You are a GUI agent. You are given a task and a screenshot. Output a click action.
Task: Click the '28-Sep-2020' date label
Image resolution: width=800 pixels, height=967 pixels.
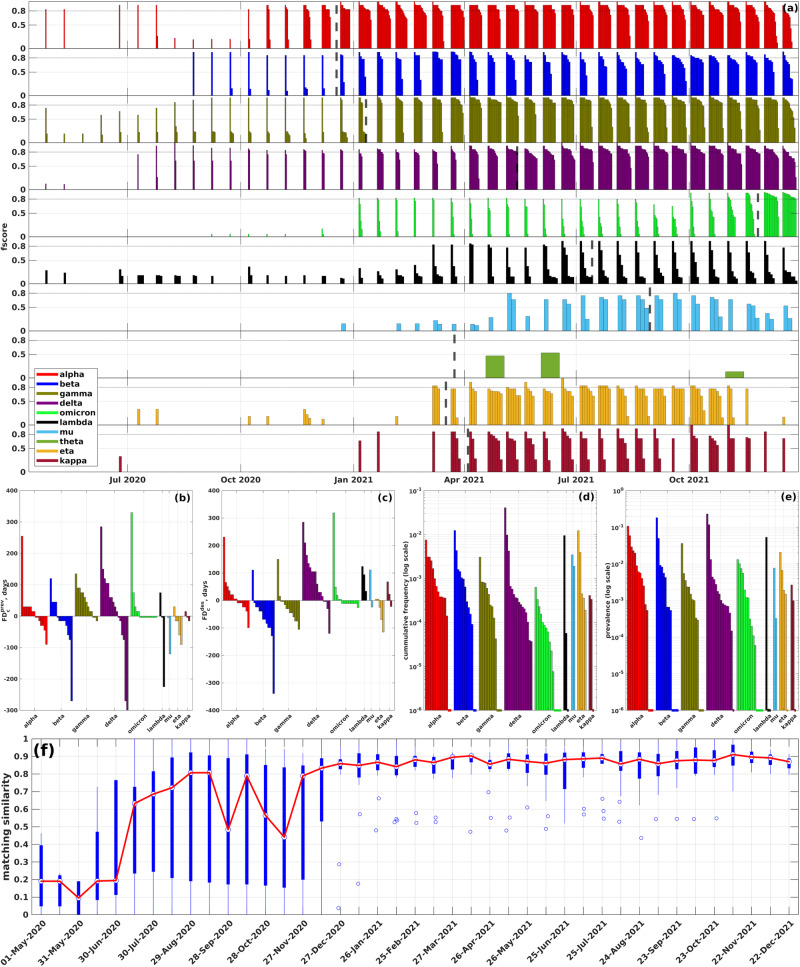pyautogui.click(x=212, y=942)
